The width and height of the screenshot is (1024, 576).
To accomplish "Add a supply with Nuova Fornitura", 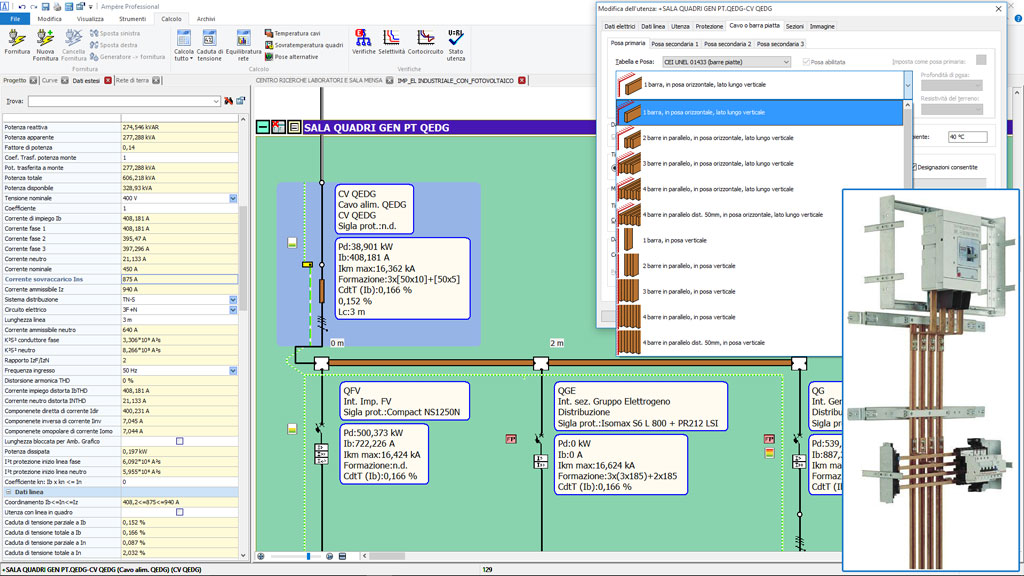I will click(45, 44).
